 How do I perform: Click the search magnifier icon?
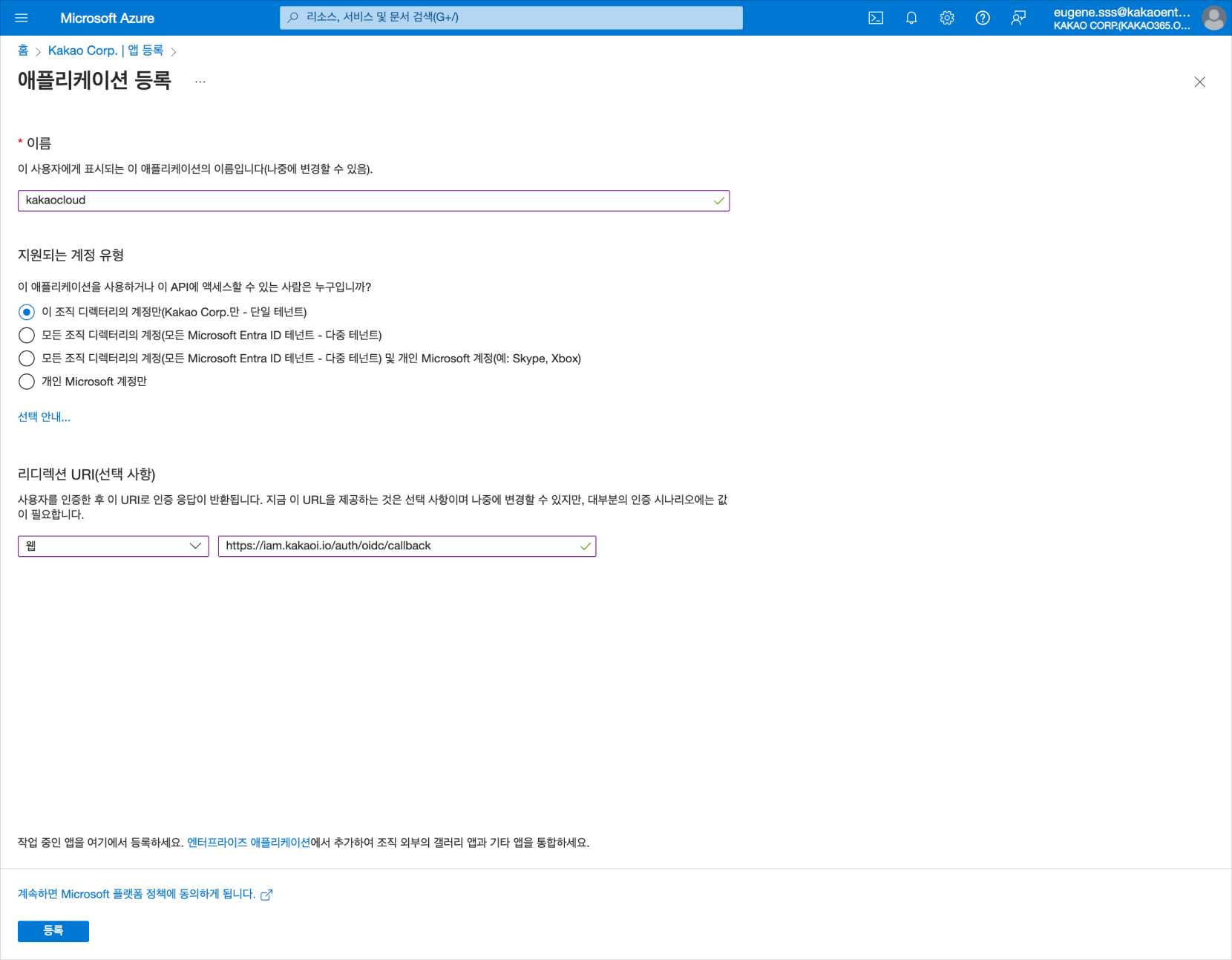click(293, 17)
